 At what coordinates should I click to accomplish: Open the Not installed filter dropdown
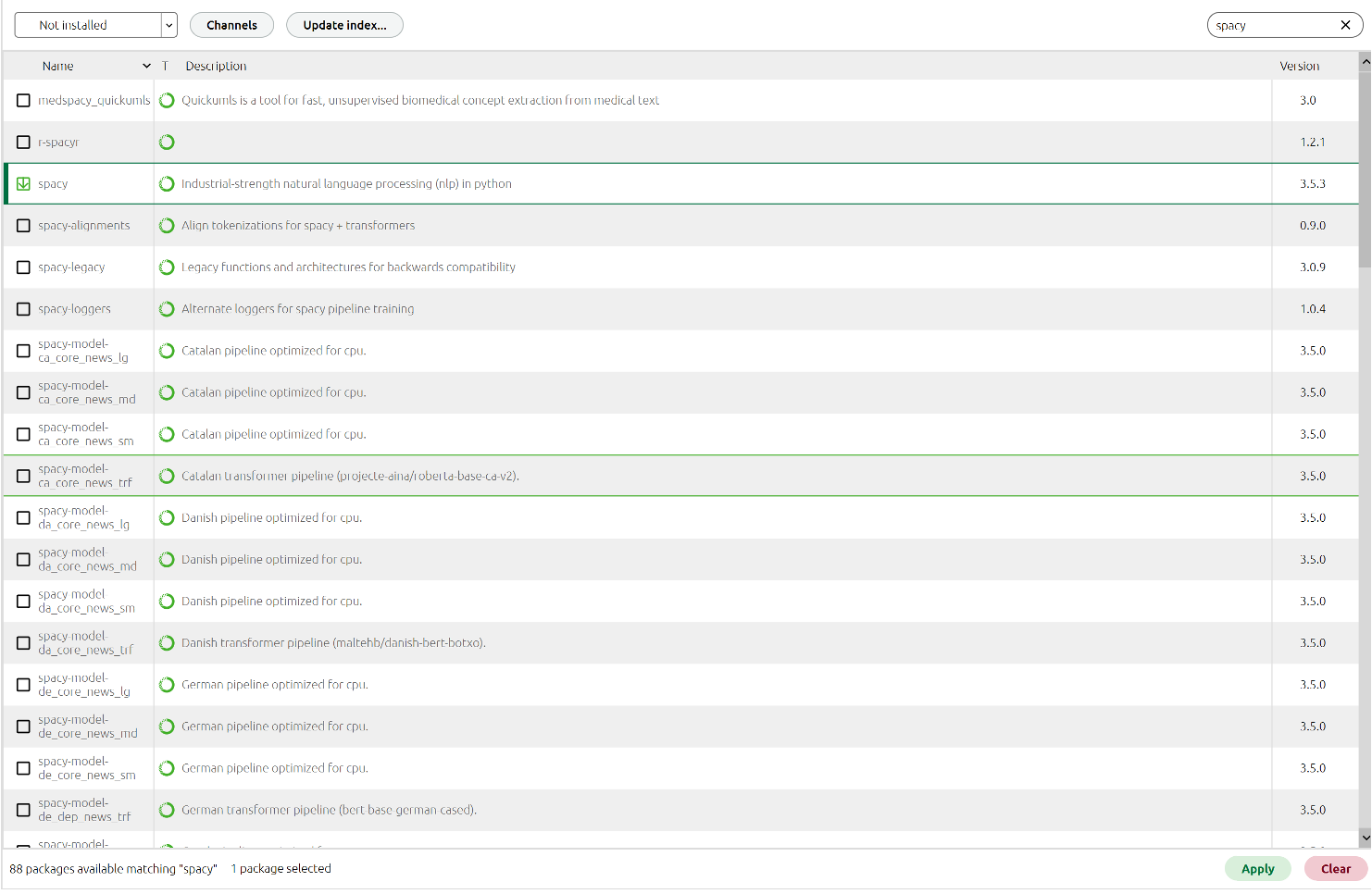(95, 26)
